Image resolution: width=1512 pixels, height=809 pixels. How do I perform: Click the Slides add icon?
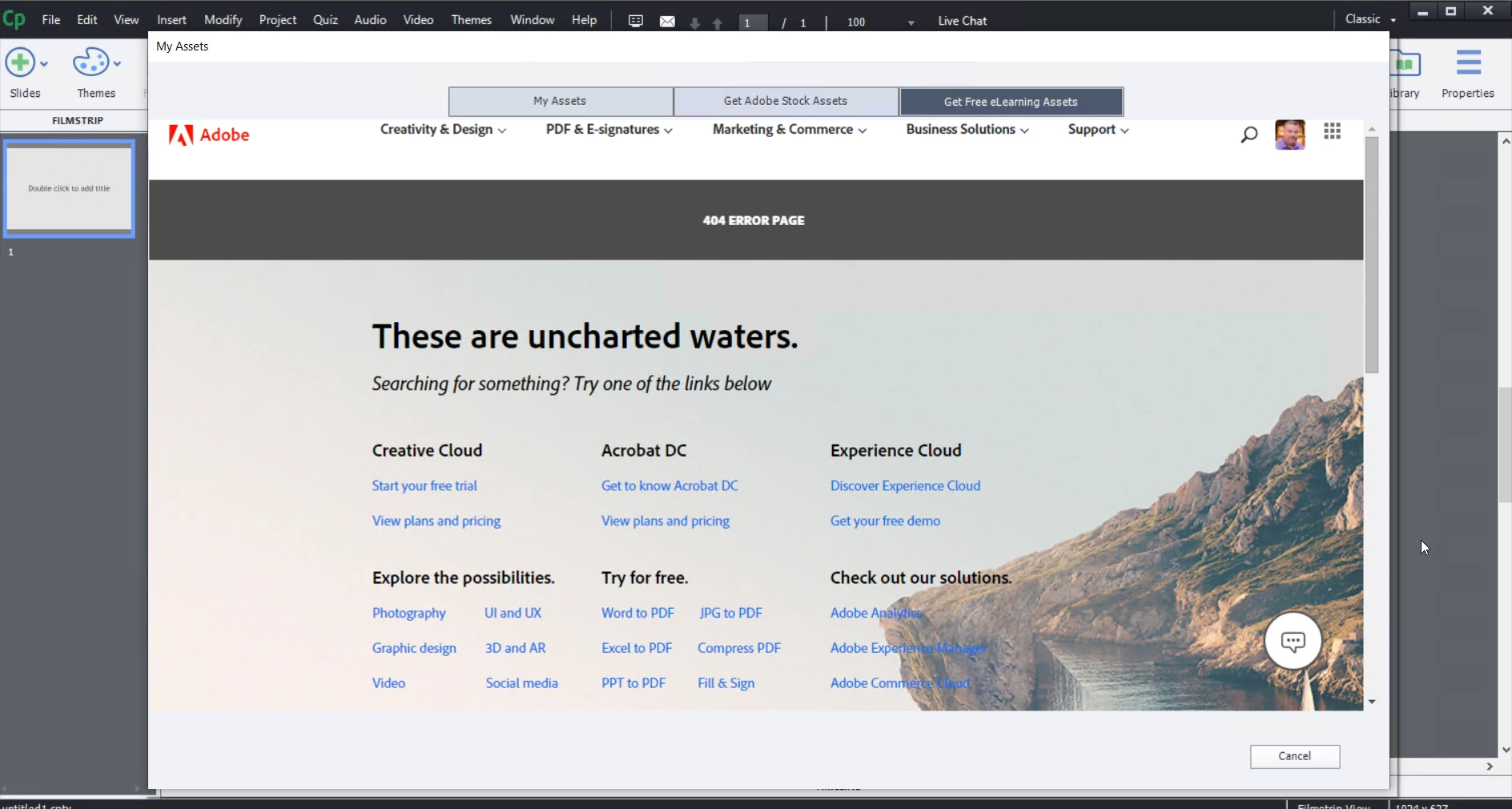20,62
